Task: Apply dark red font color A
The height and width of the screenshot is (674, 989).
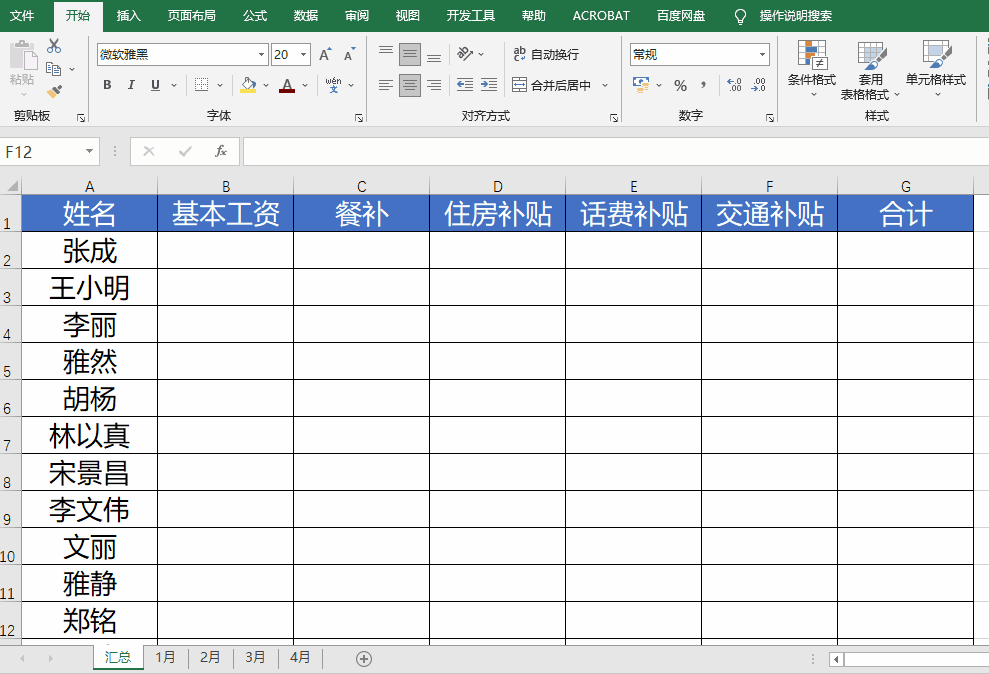Action: pyautogui.click(x=287, y=85)
